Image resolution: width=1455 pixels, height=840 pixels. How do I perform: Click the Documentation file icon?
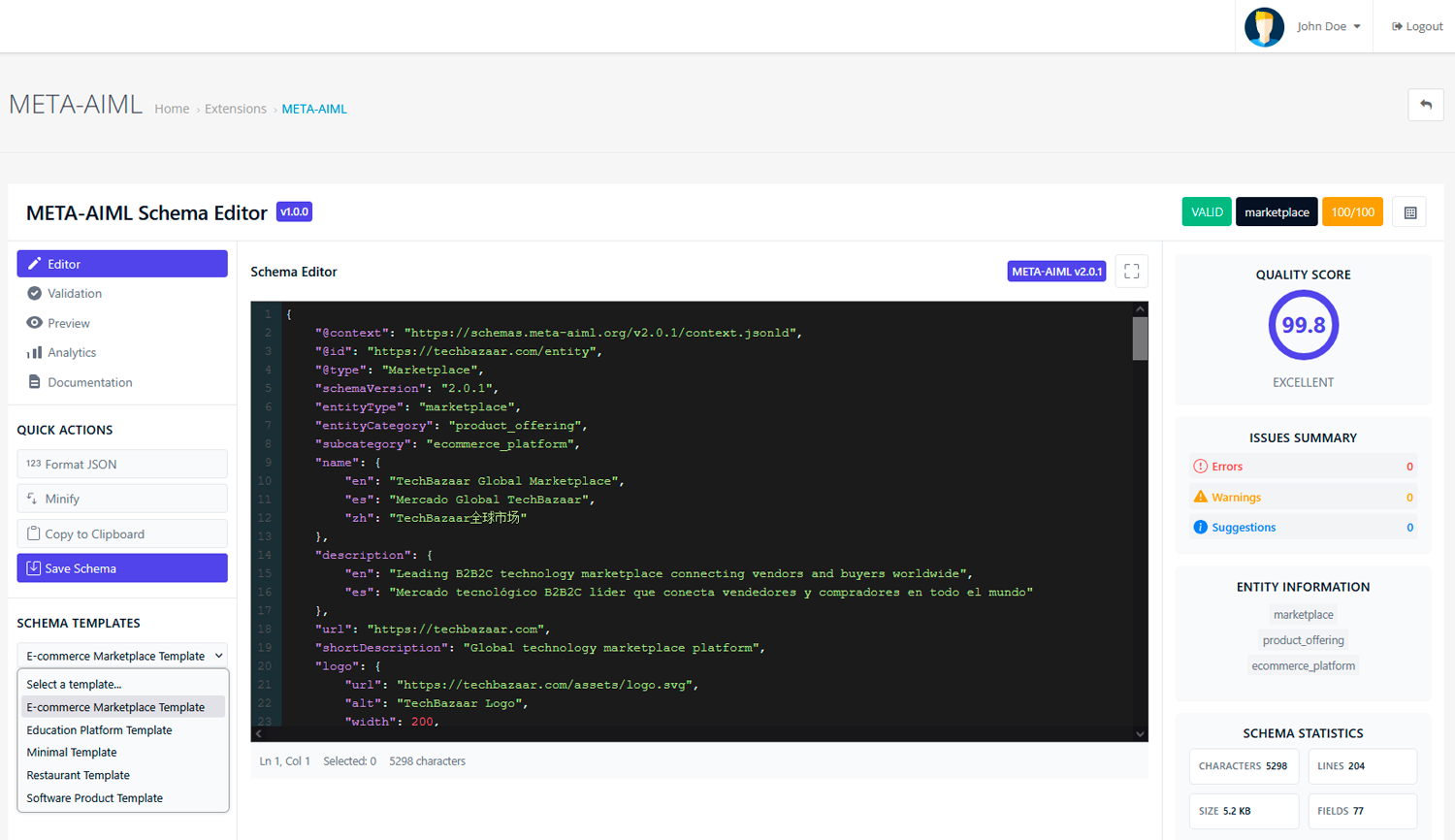point(34,382)
